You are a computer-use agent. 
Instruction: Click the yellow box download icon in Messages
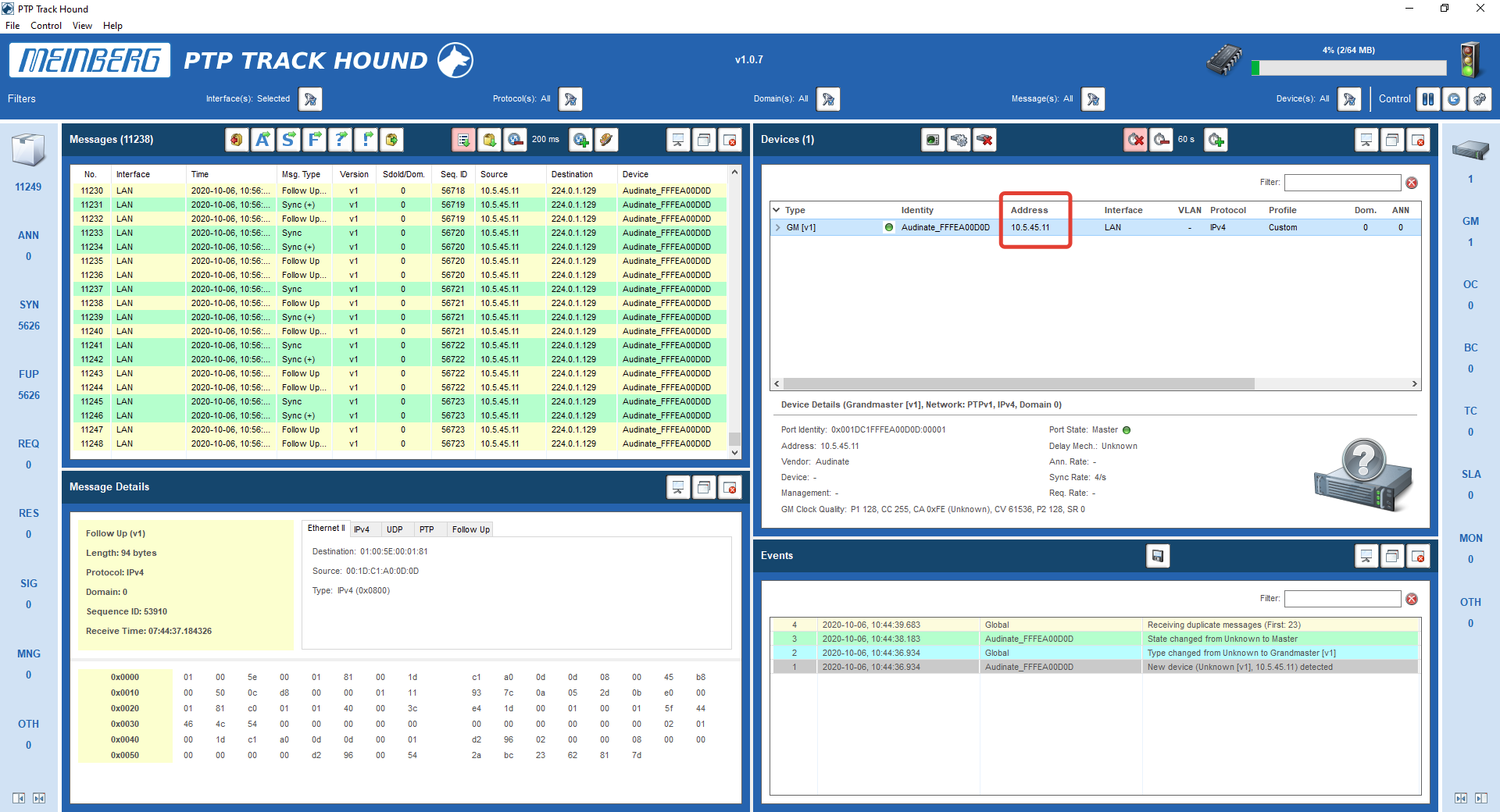(489, 140)
